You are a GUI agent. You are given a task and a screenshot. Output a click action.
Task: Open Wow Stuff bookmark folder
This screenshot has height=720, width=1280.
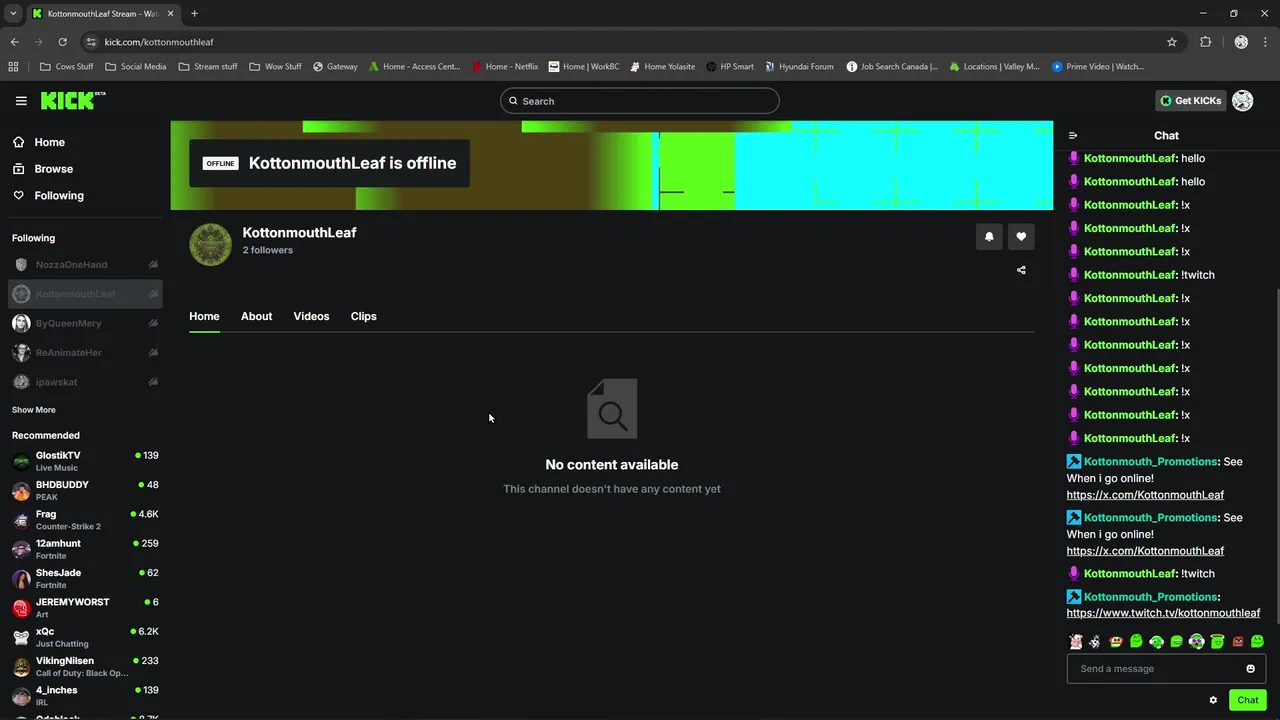[275, 67]
